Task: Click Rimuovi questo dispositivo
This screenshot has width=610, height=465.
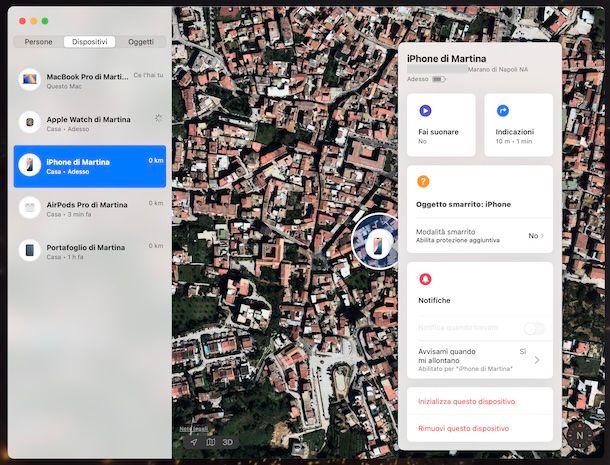Action: [x=463, y=428]
